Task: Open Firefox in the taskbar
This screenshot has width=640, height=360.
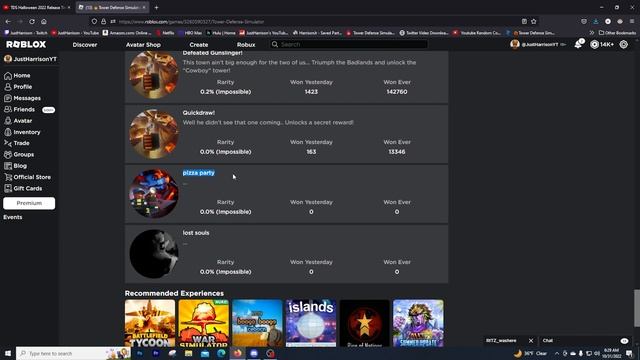Action: click(238, 353)
